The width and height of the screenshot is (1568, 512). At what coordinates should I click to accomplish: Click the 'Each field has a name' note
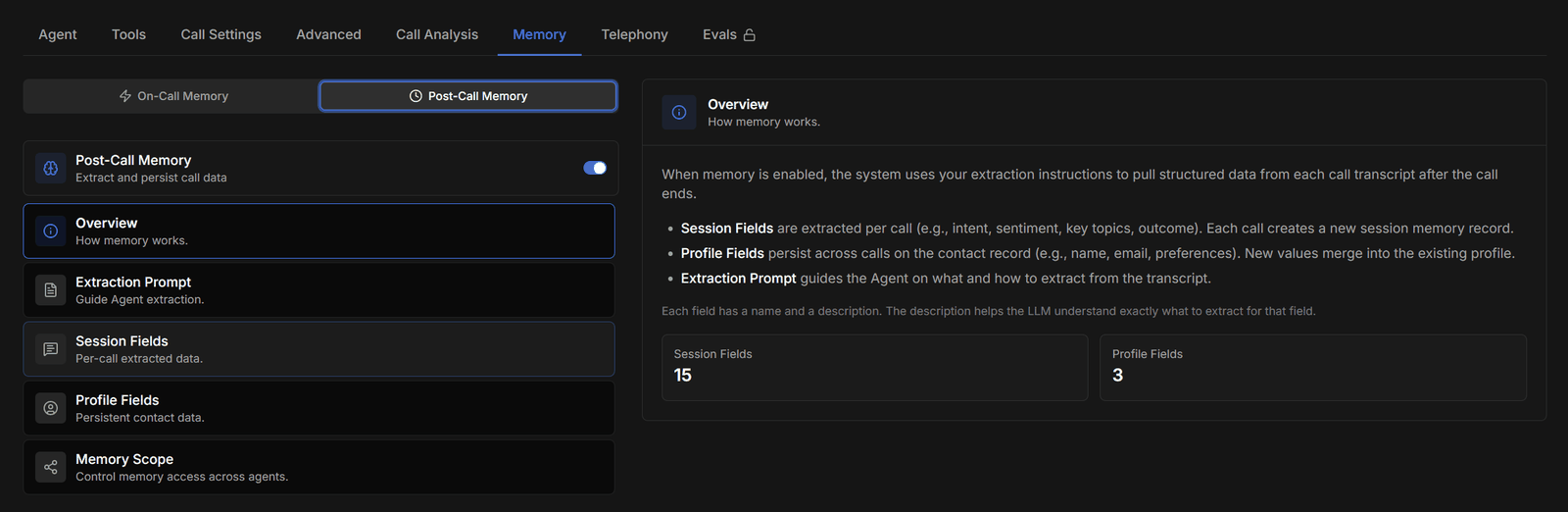(x=989, y=311)
